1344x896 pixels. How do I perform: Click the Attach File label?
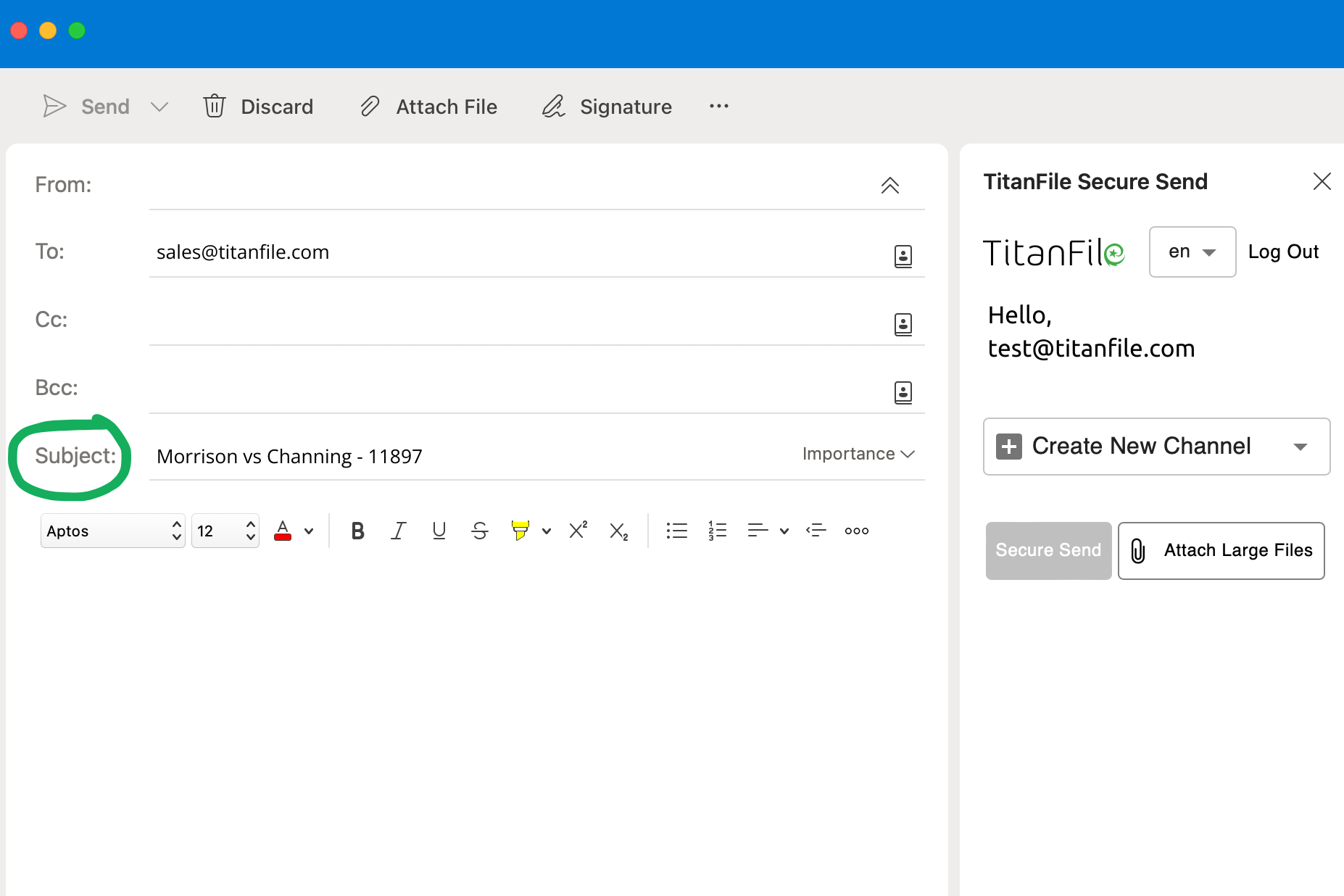(x=447, y=107)
